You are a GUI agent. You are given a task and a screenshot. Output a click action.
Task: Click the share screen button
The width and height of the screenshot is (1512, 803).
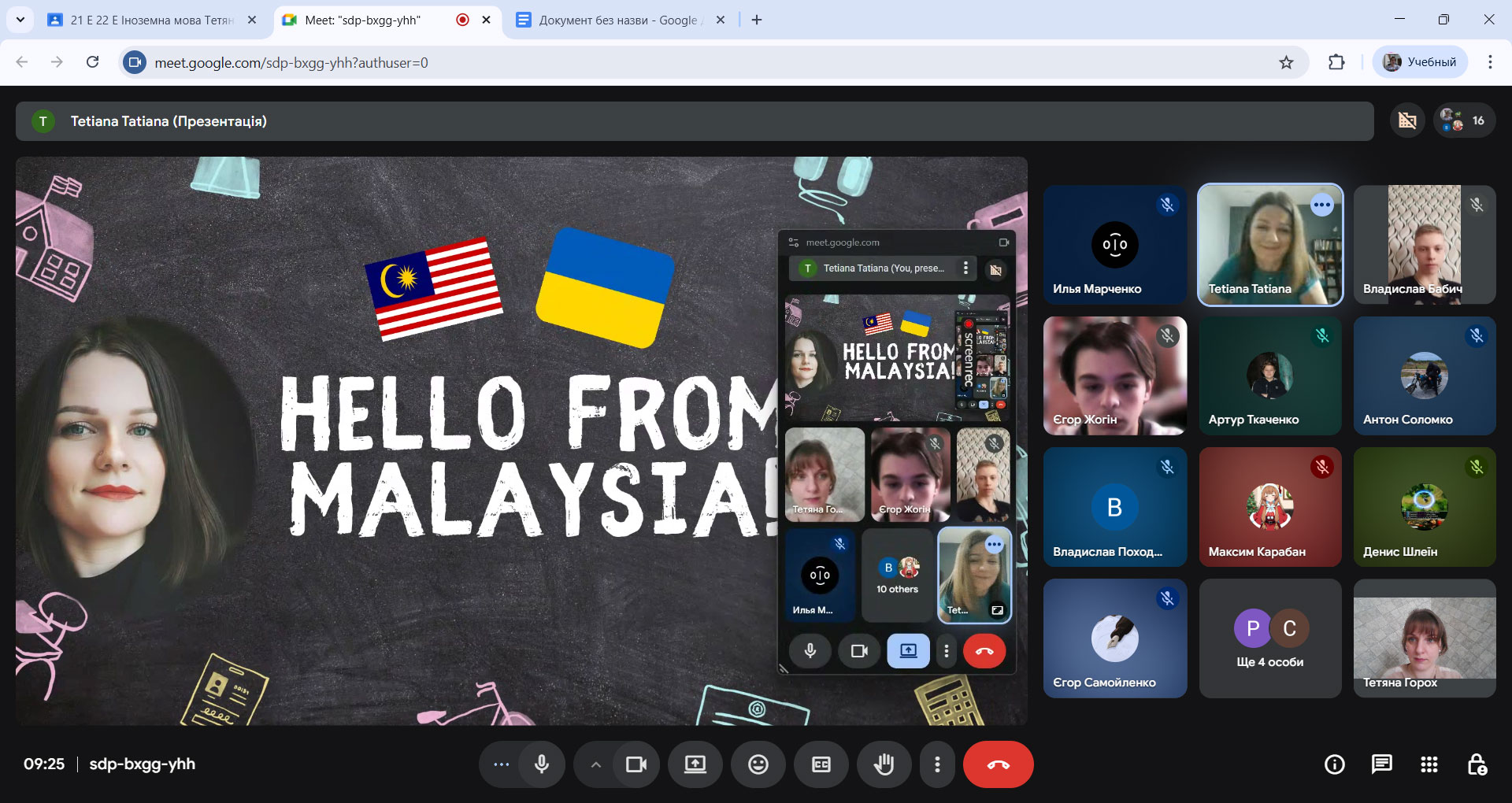pos(695,764)
